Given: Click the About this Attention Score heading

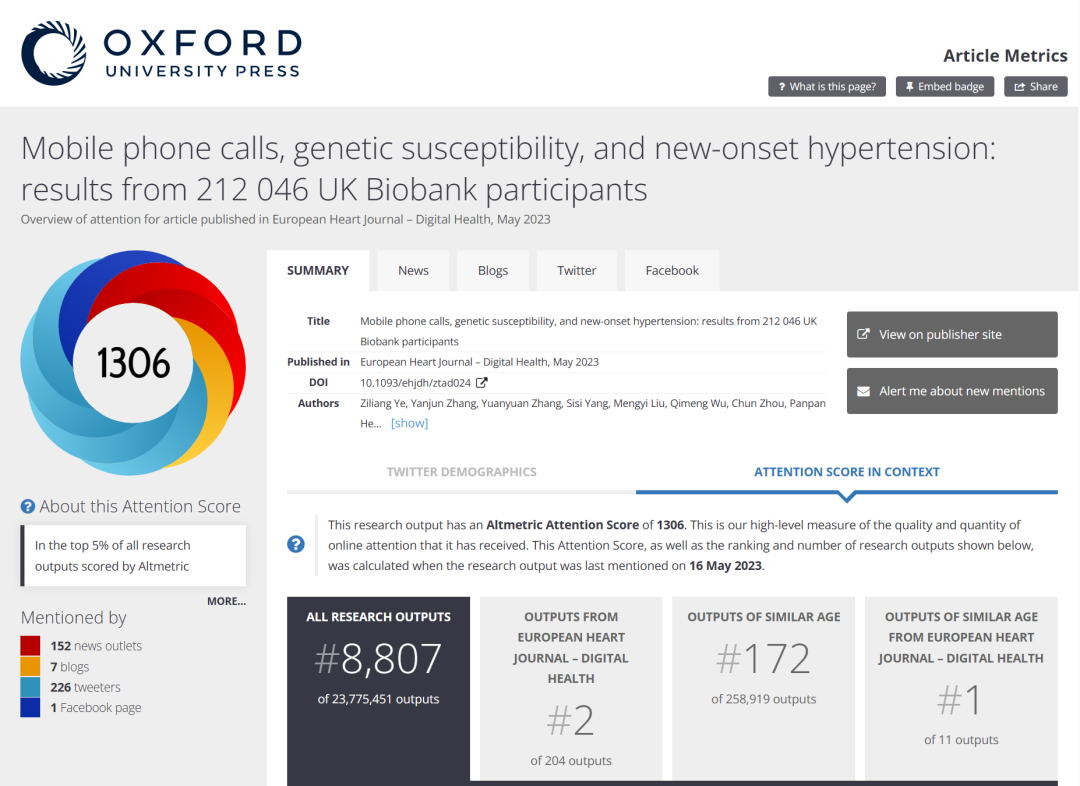Looking at the screenshot, I should (x=140, y=506).
